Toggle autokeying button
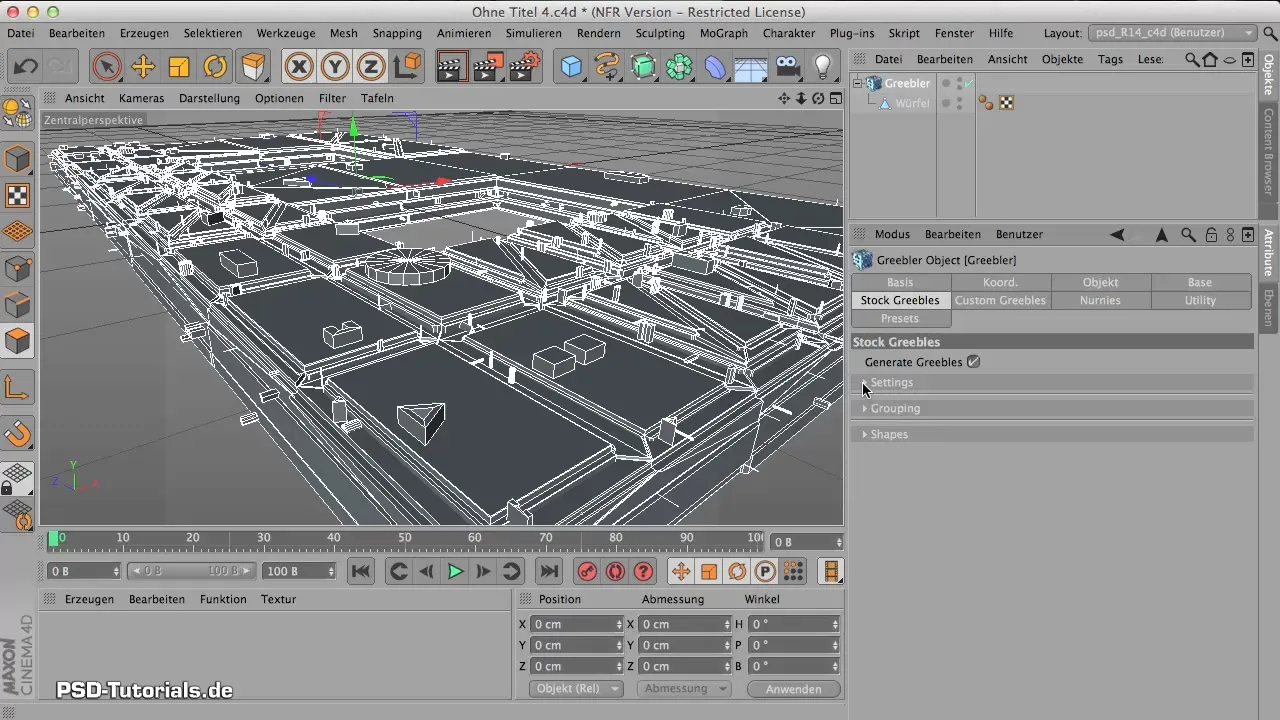Viewport: 1280px width, 720px height. tap(615, 571)
